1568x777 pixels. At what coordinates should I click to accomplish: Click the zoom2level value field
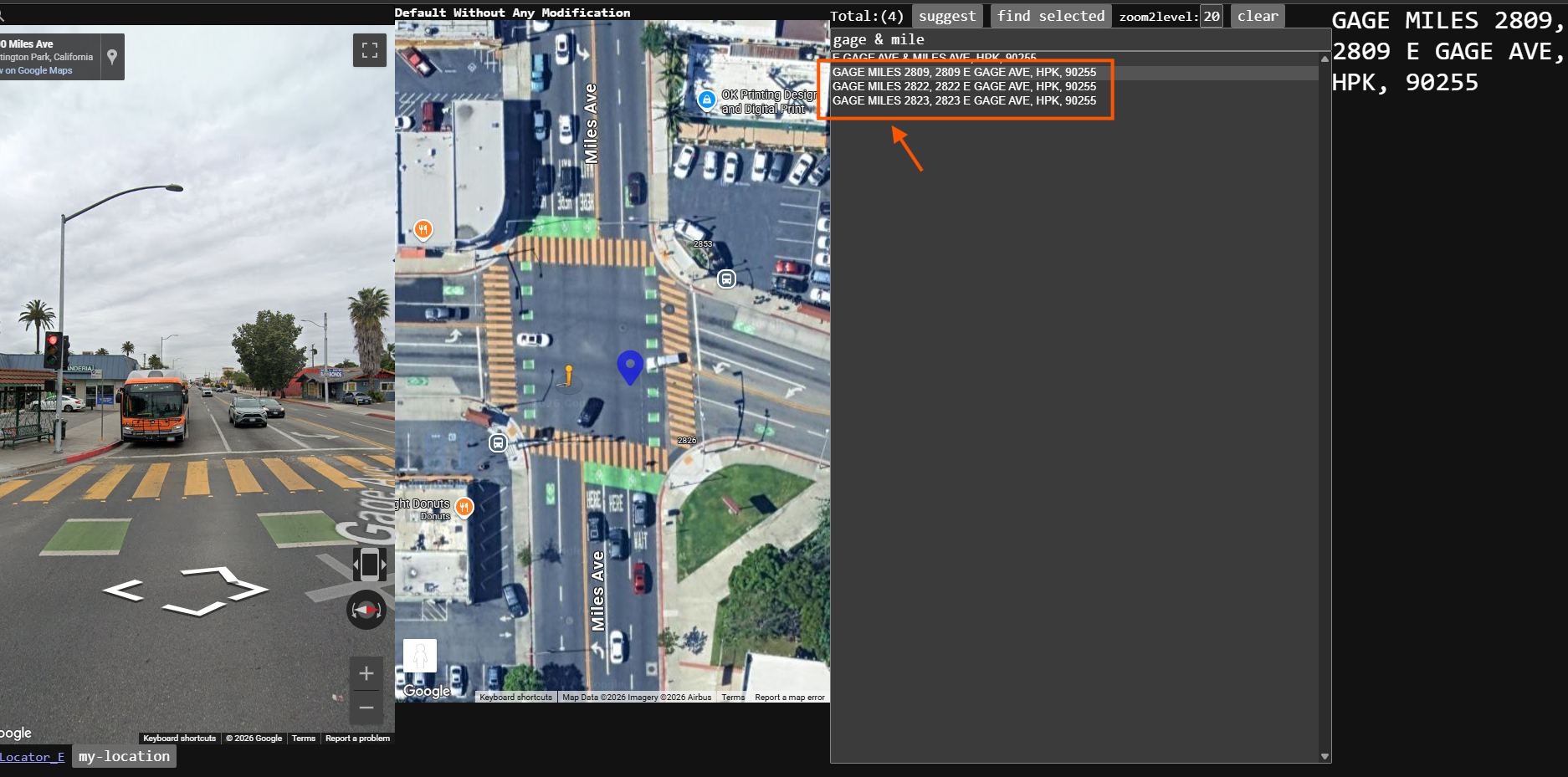point(1211,16)
